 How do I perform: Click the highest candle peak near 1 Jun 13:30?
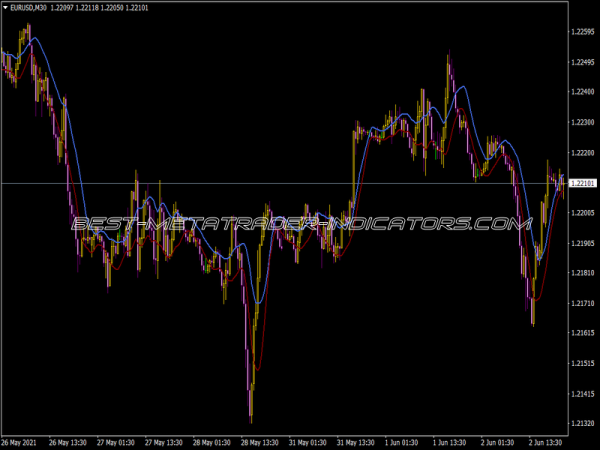click(448, 56)
